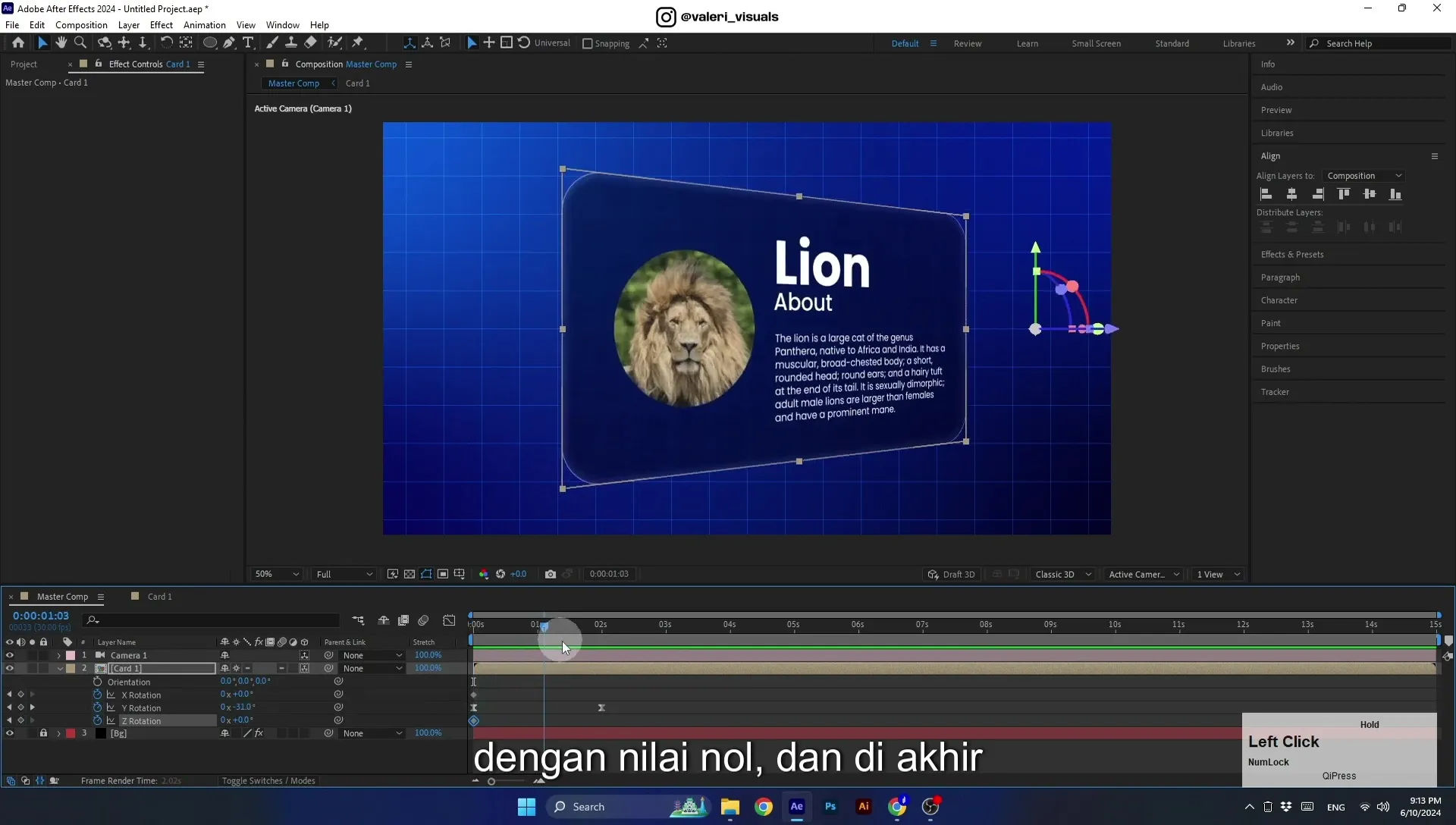Align layers to left edge
Screen dimensions: 1456x825
[1266, 194]
